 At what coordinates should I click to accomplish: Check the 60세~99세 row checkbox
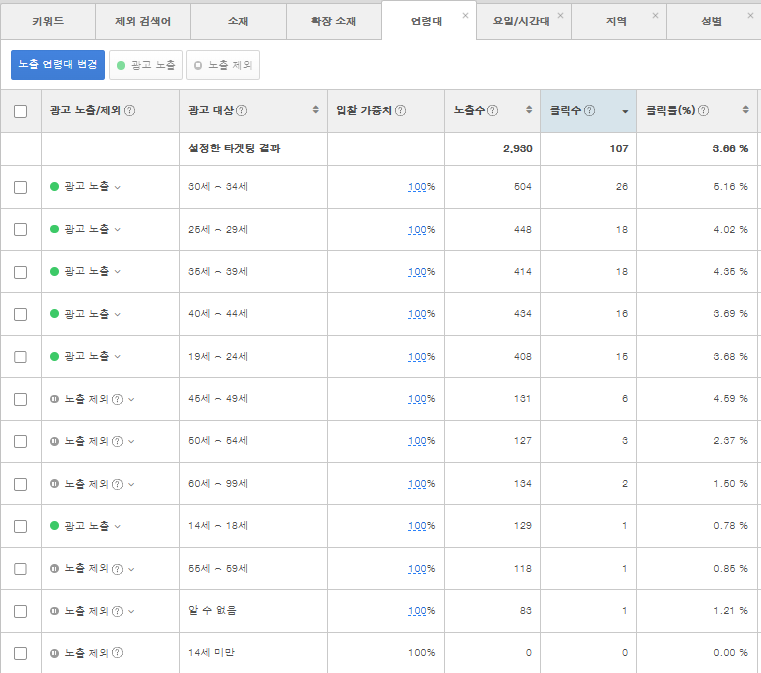coord(20,484)
